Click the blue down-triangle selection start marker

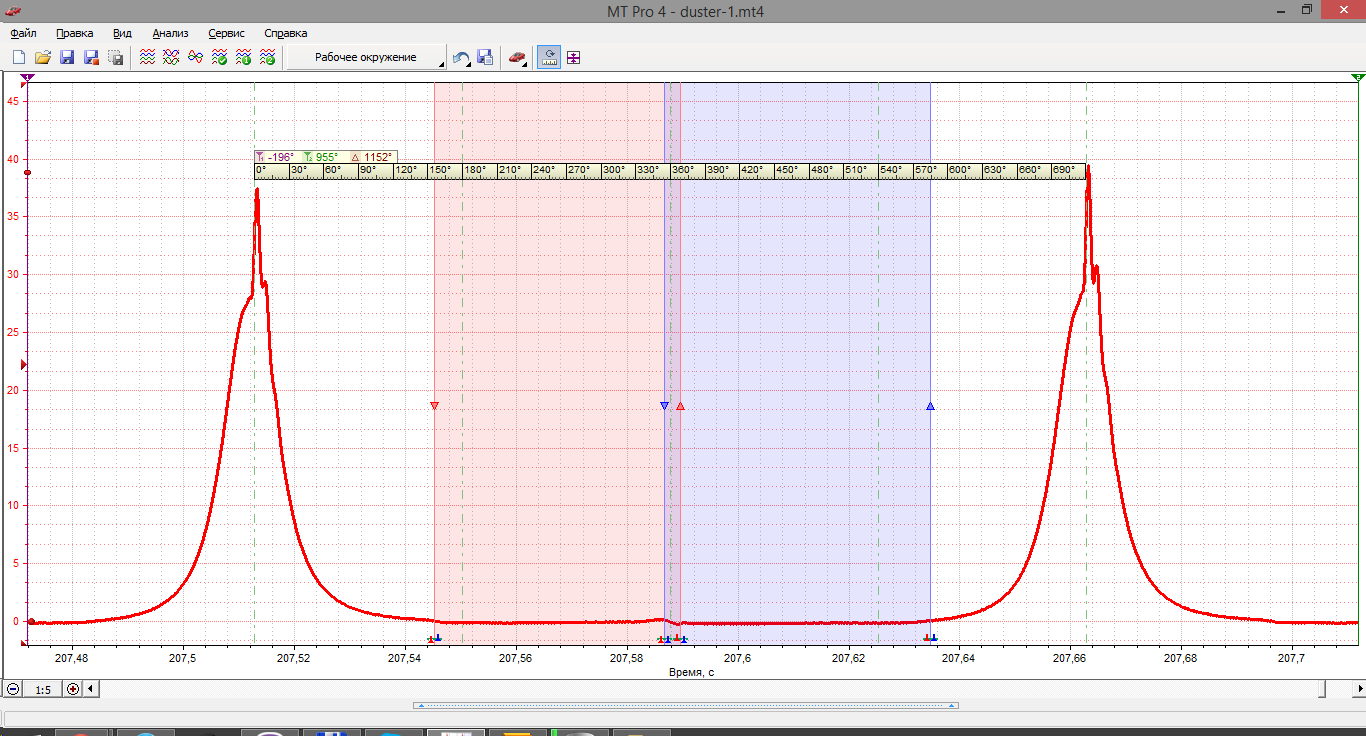pyautogui.click(x=664, y=405)
